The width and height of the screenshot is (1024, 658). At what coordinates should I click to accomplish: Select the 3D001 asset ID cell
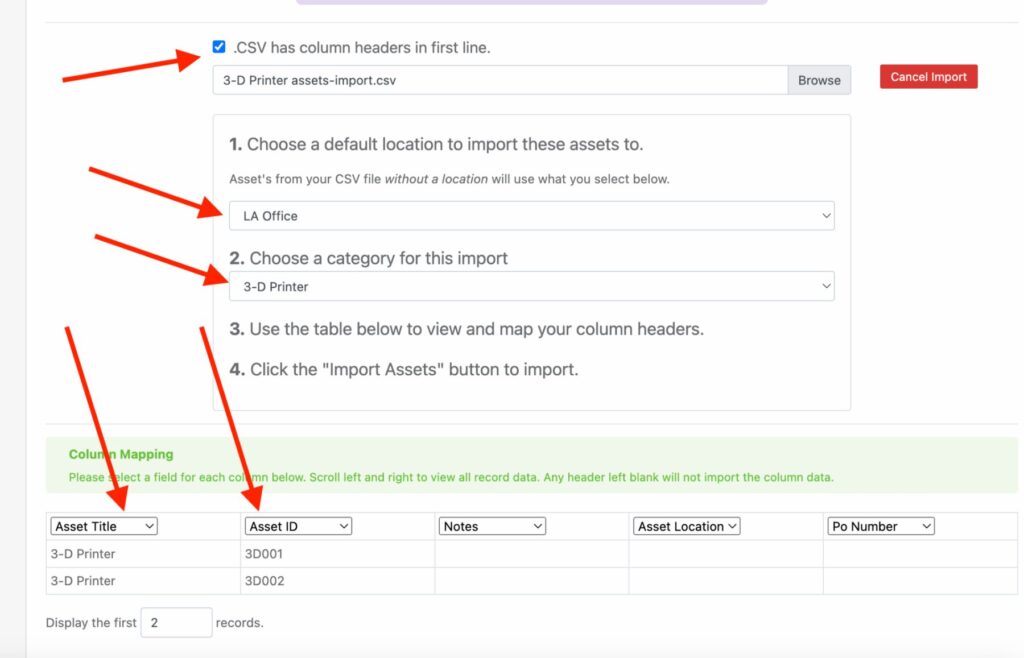tap(338, 553)
